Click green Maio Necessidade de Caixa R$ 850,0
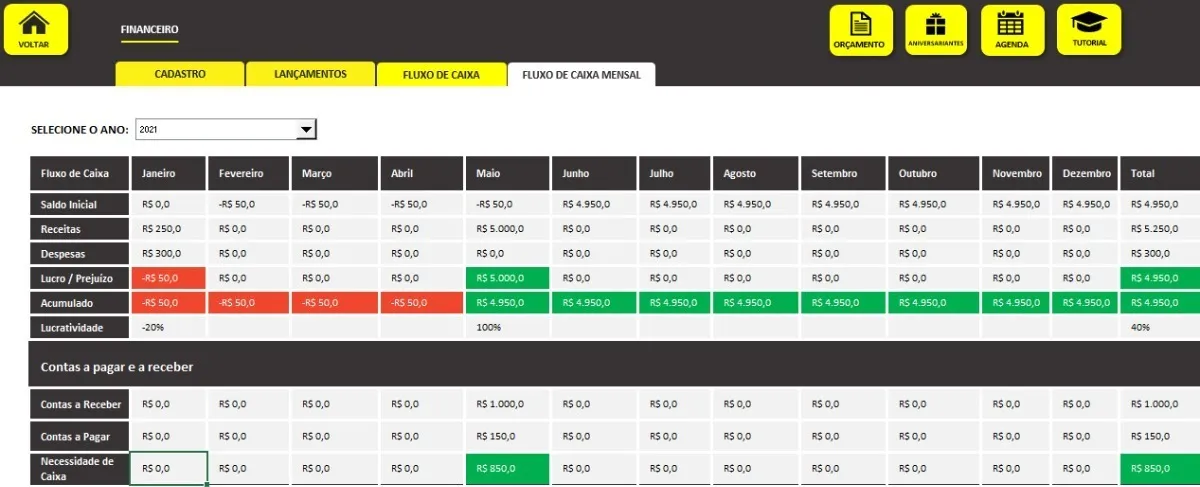The width and height of the screenshot is (1200, 487). 507,468
